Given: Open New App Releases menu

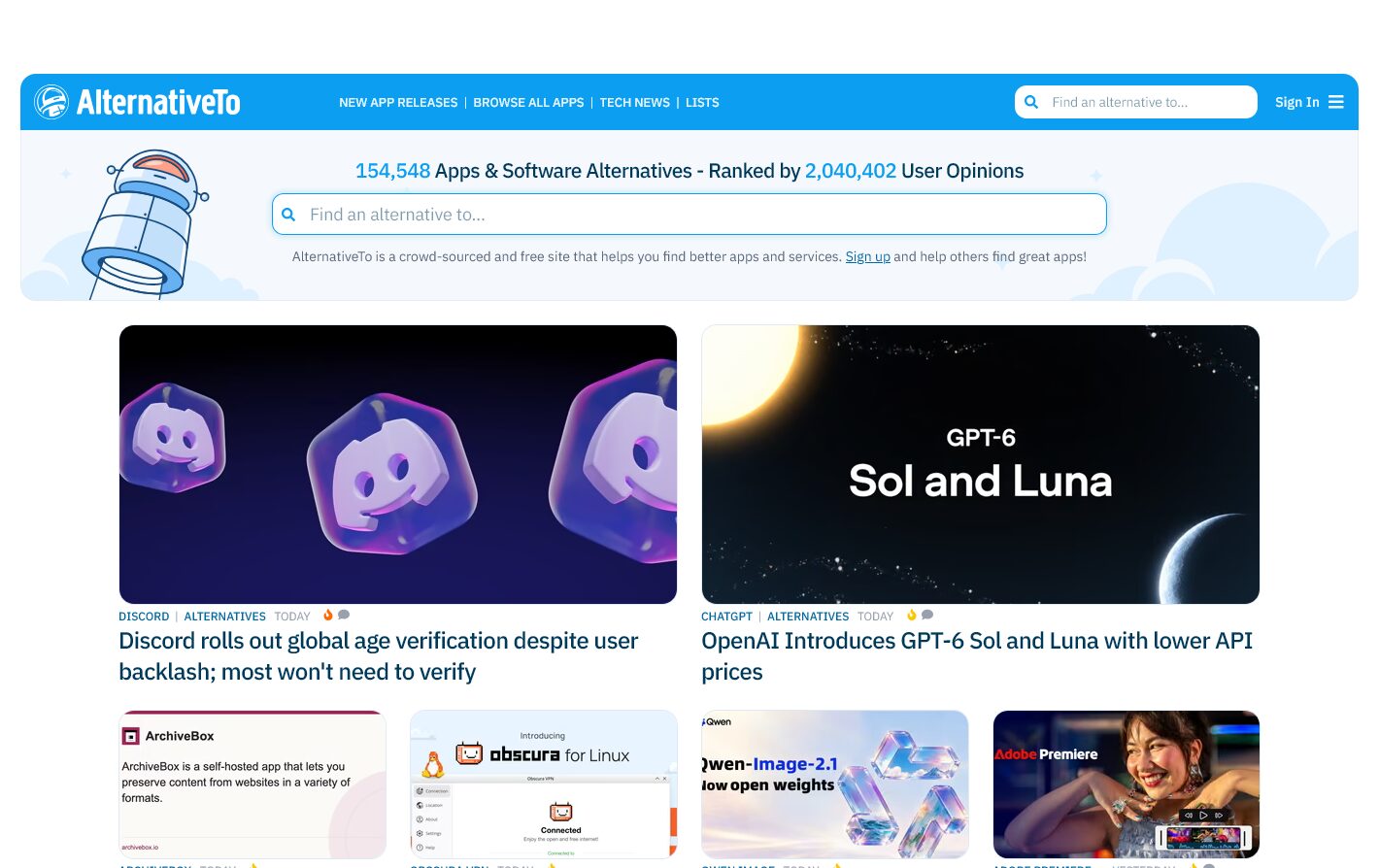Looking at the screenshot, I should [398, 102].
